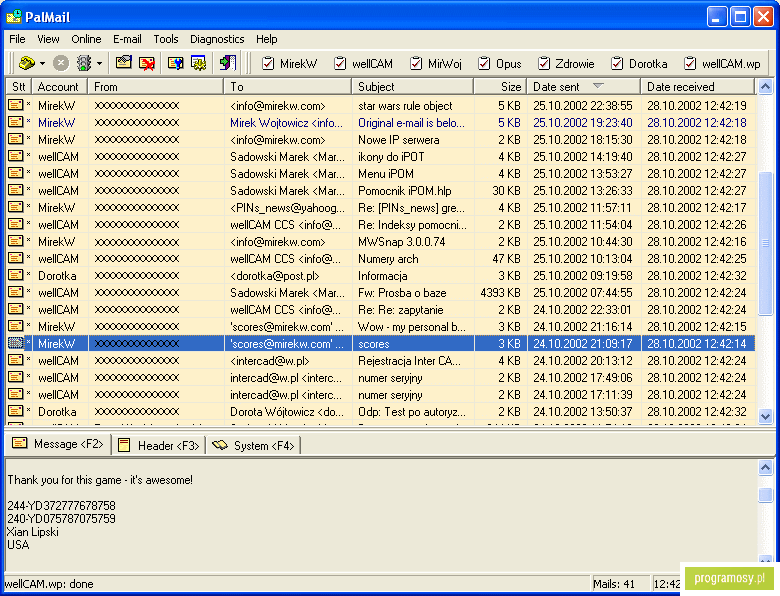Select the 'Re: [PINs_news] gre...' message
This screenshot has height=596, width=780.
pos(381,207)
